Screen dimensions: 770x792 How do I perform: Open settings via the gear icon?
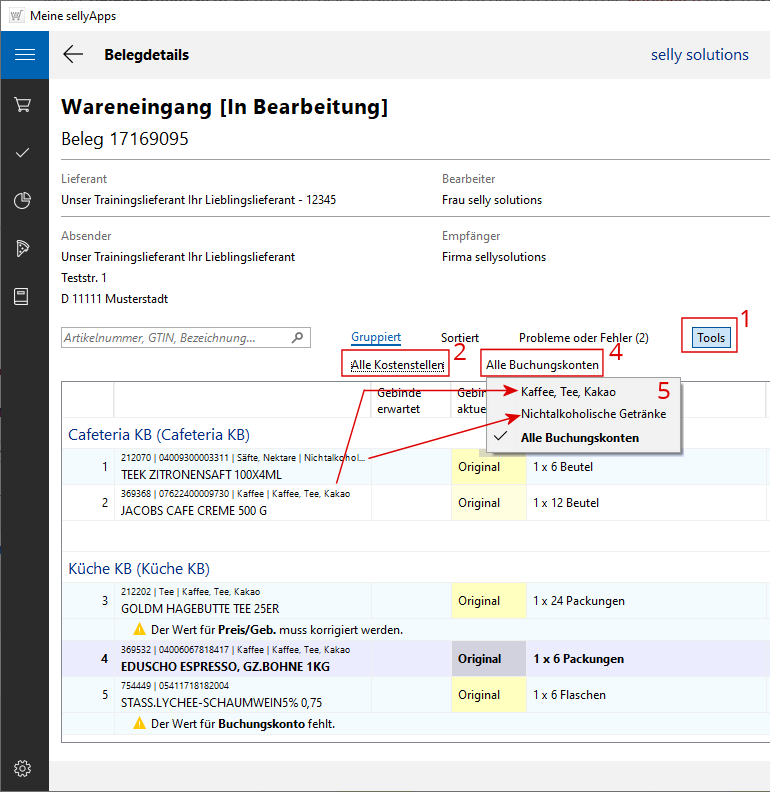[x=23, y=768]
